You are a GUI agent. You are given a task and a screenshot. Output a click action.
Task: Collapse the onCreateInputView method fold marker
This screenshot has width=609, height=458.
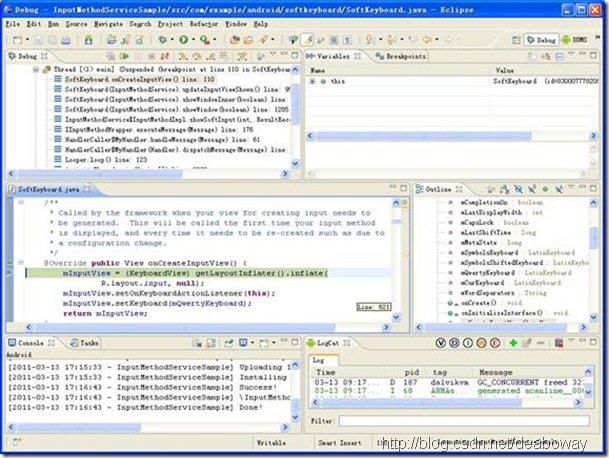21,263
